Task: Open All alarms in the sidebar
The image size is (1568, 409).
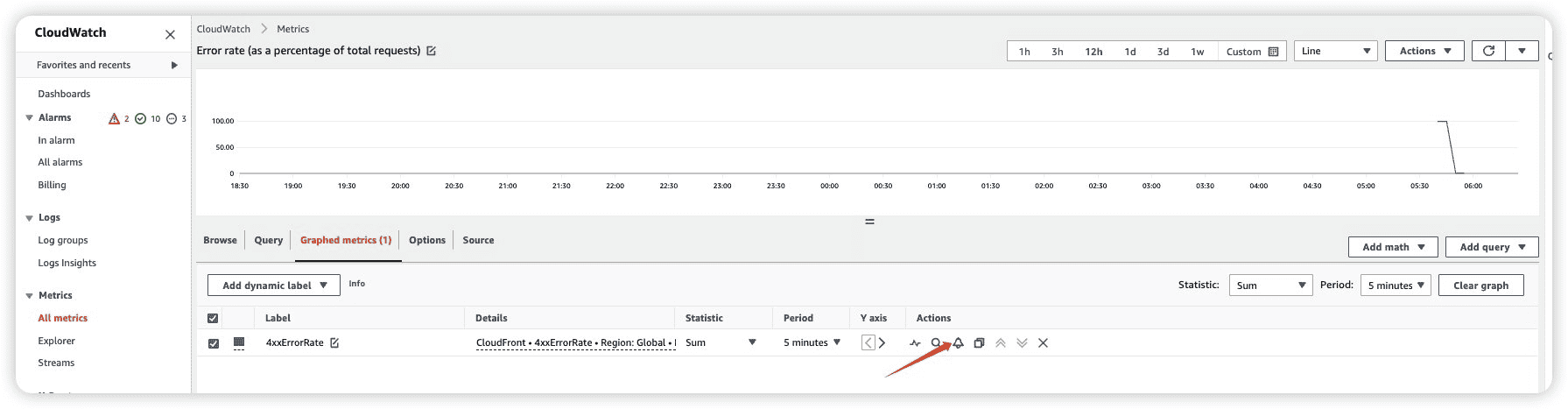Action: (60, 162)
